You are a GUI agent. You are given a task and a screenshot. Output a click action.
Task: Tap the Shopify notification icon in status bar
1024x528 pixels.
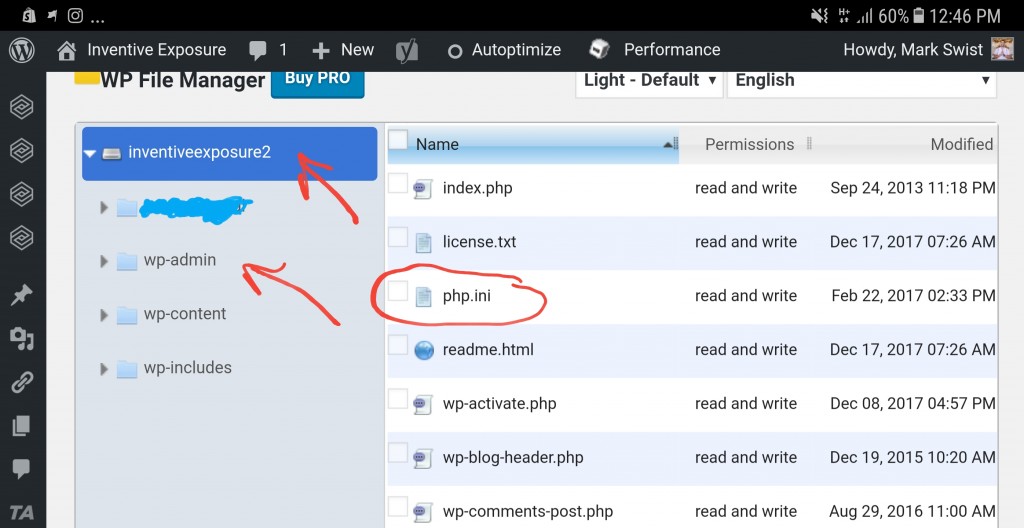click(x=29, y=16)
